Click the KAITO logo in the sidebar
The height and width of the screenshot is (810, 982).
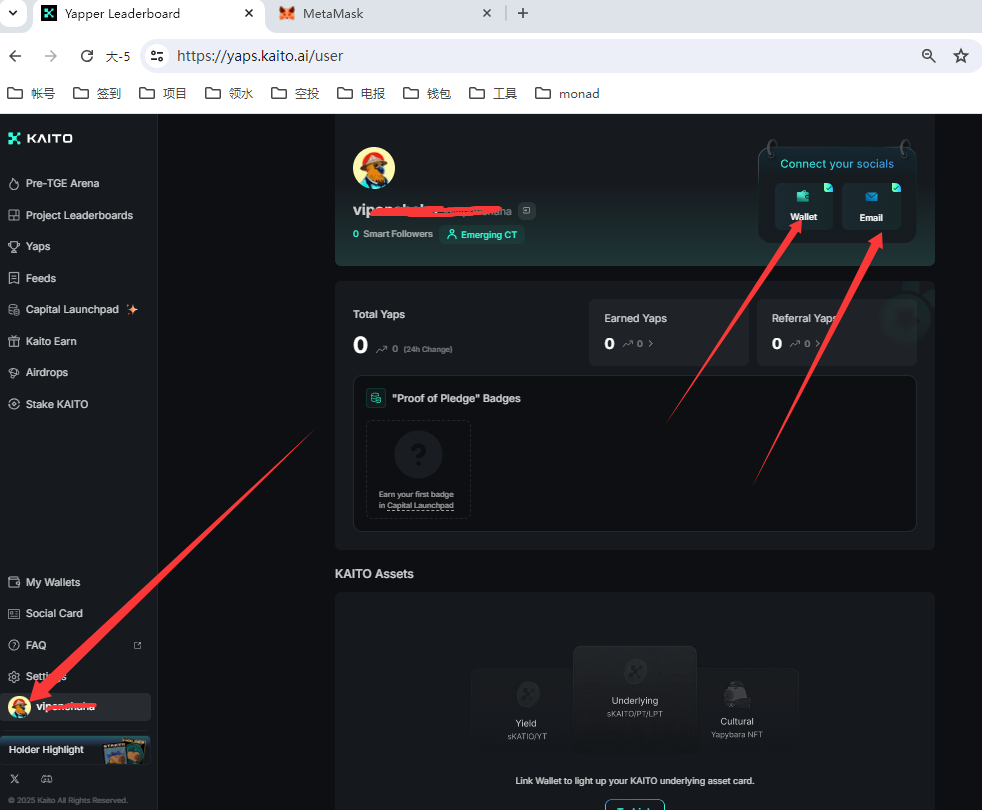(40, 138)
